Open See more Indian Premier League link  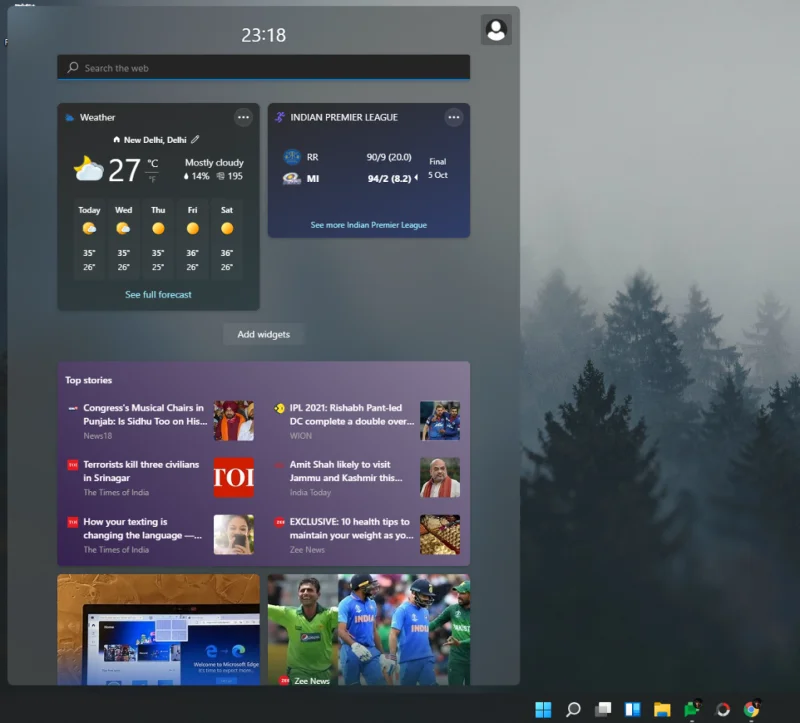point(367,225)
